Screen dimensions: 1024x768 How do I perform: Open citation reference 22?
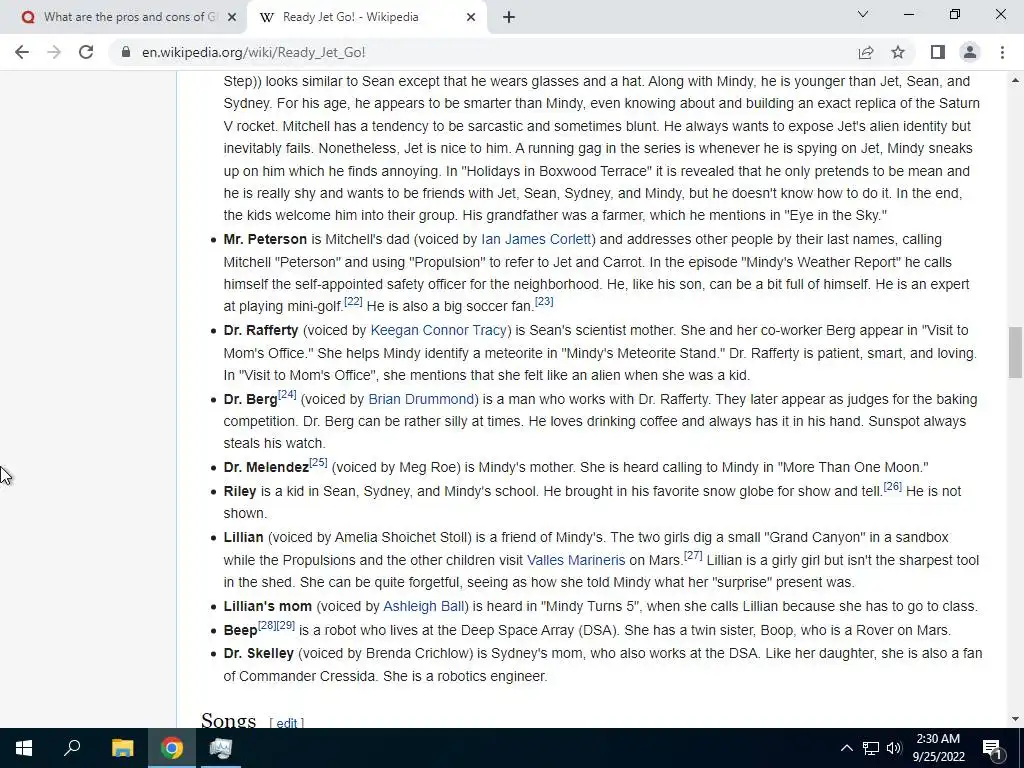point(353,301)
